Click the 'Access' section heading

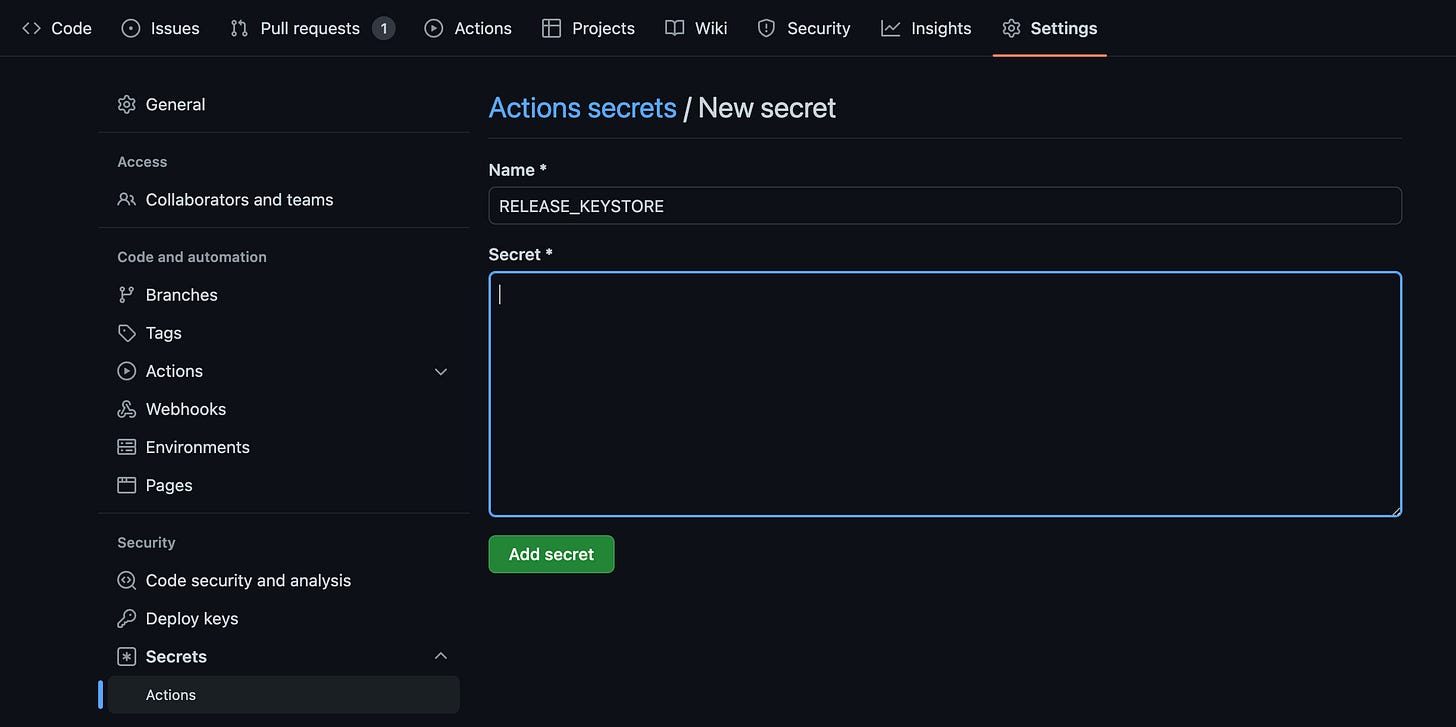tap(142, 161)
